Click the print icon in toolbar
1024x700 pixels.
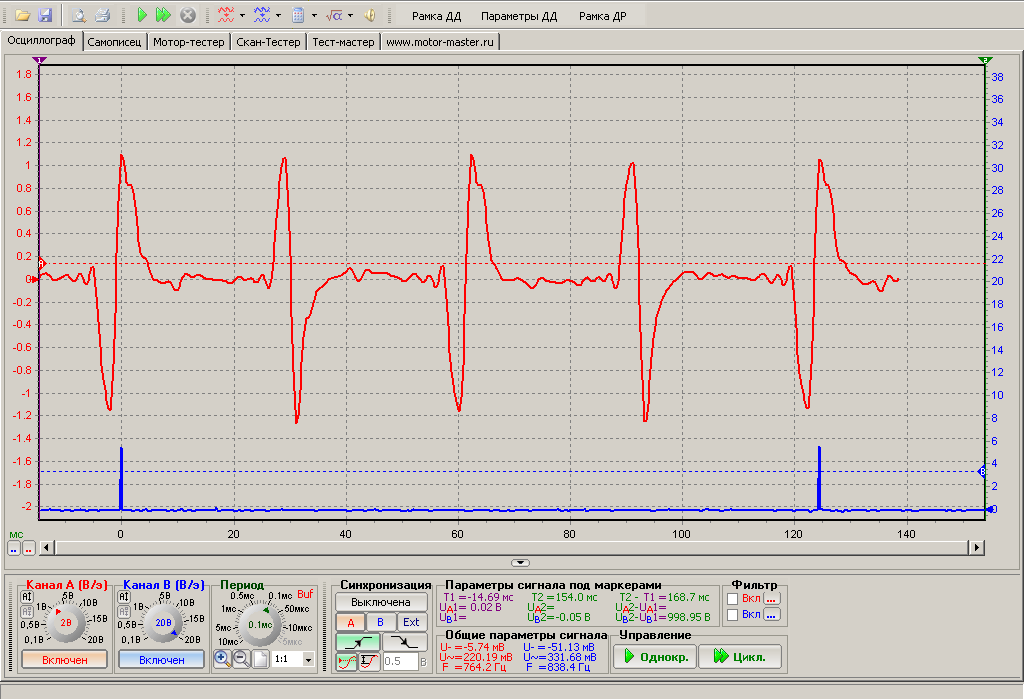(100, 16)
